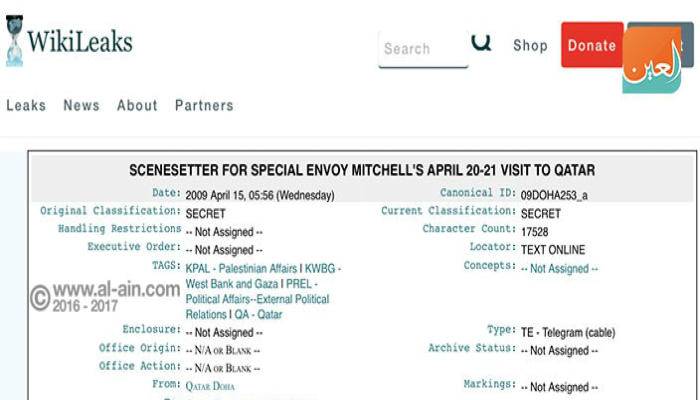
Task: Follow the KPAL - Palestinian Affairs tag
Action: pyautogui.click(x=241, y=268)
